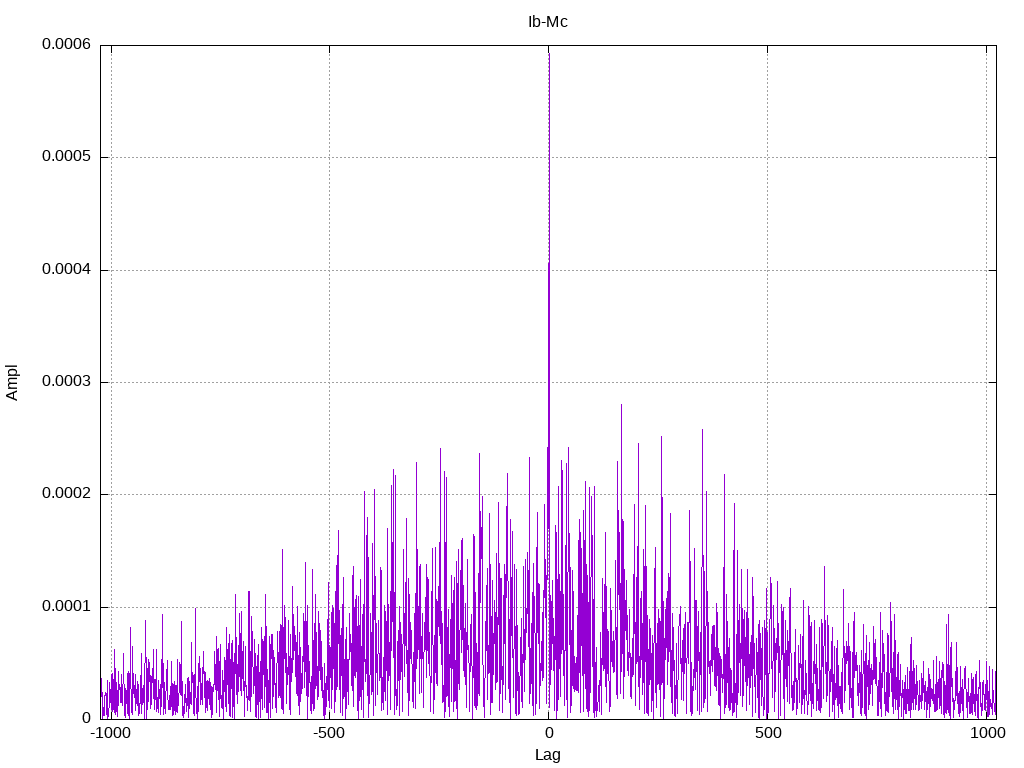The width and height of the screenshot is (1024, 768).
Task: Click the y-axis value 0.0003
Action: click(66, 381)
